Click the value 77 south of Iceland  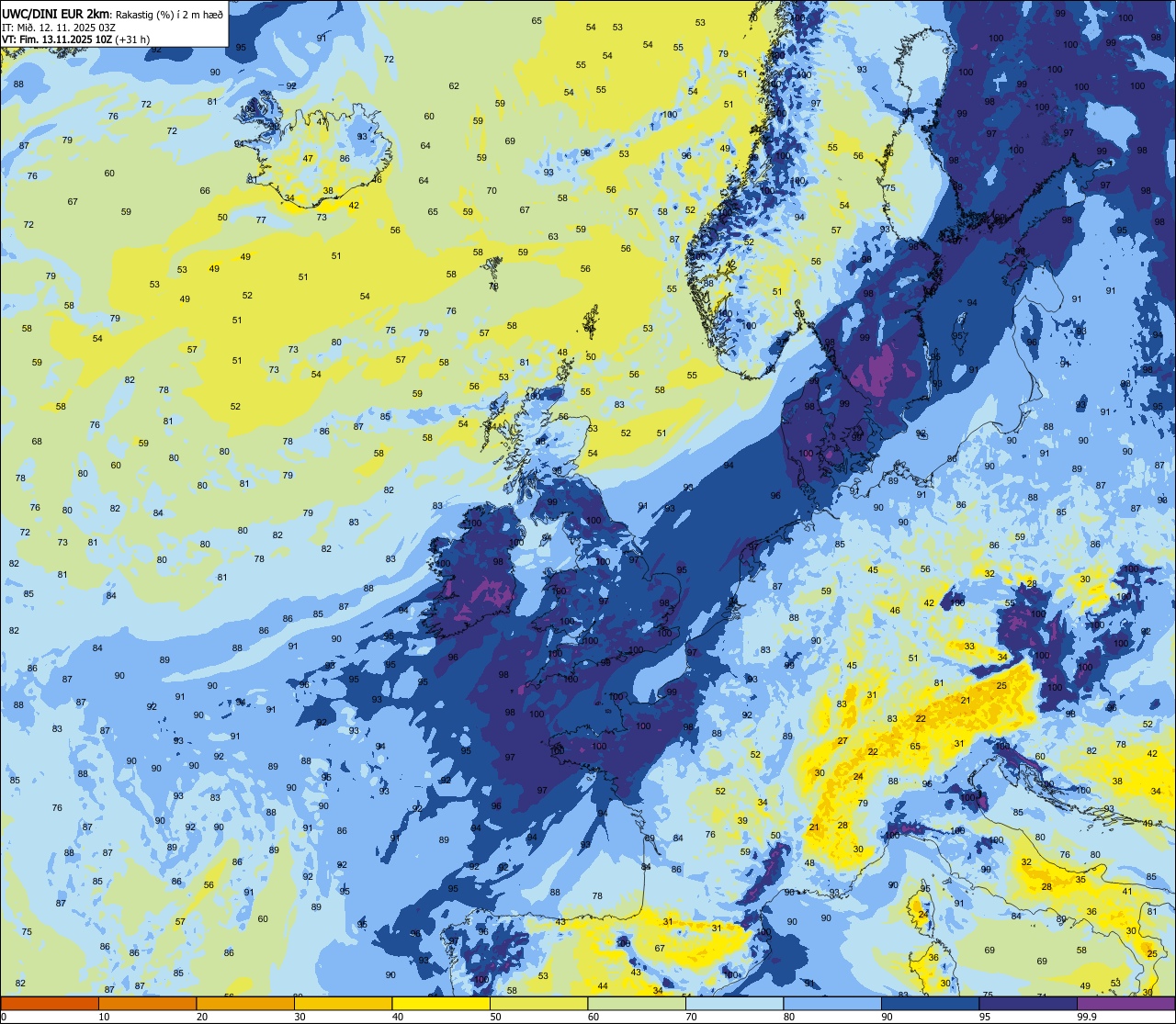[x=261, y=220]
